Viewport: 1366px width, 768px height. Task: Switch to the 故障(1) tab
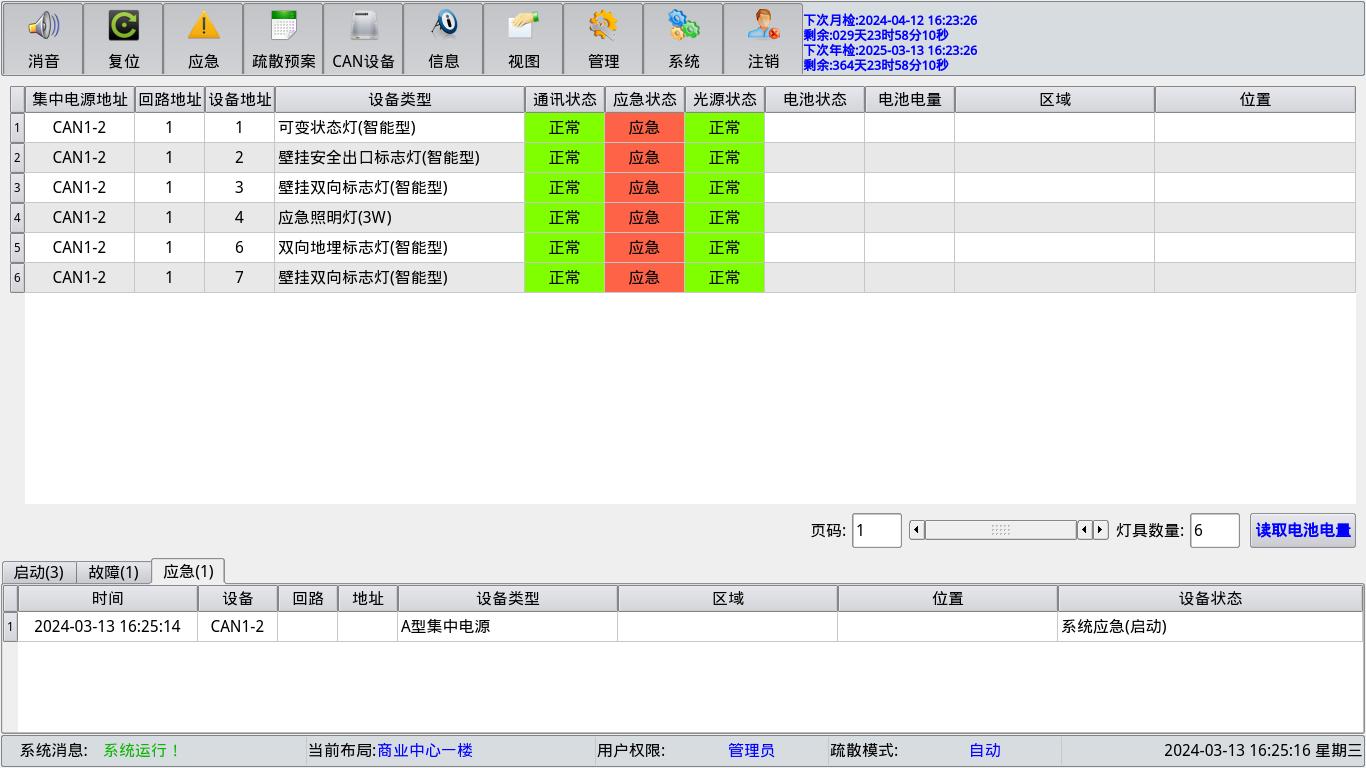click(x=113, y=572)
